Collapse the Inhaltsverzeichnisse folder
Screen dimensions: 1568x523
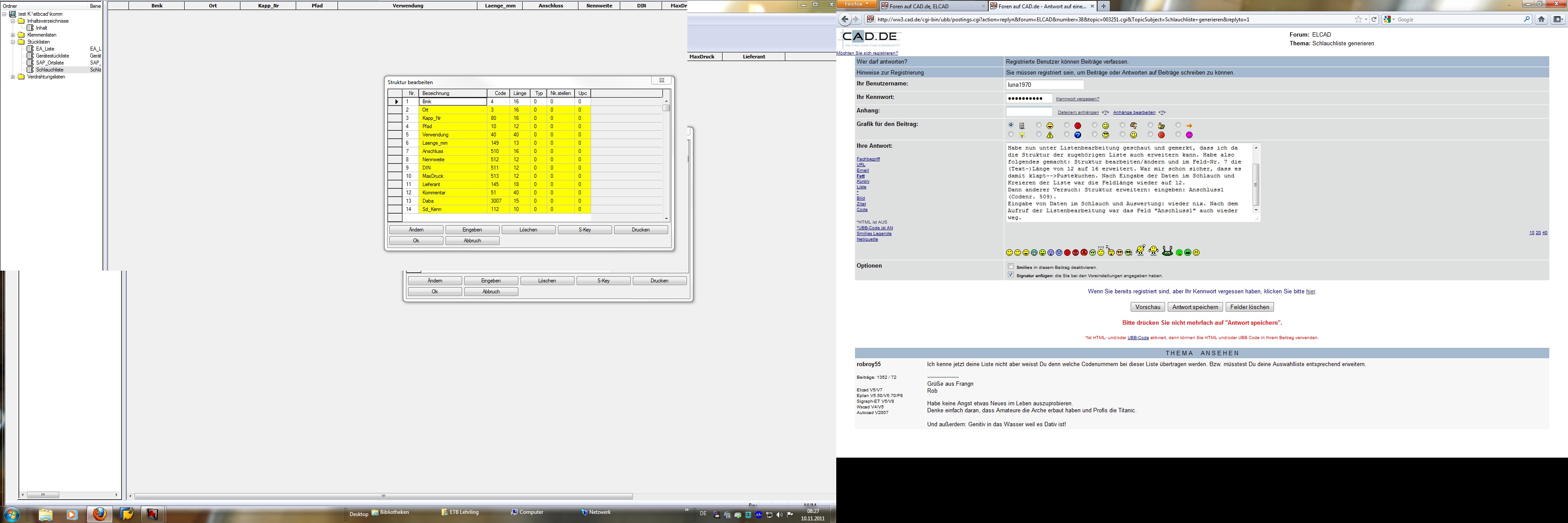pyautogui.click(x=13, y=21)
